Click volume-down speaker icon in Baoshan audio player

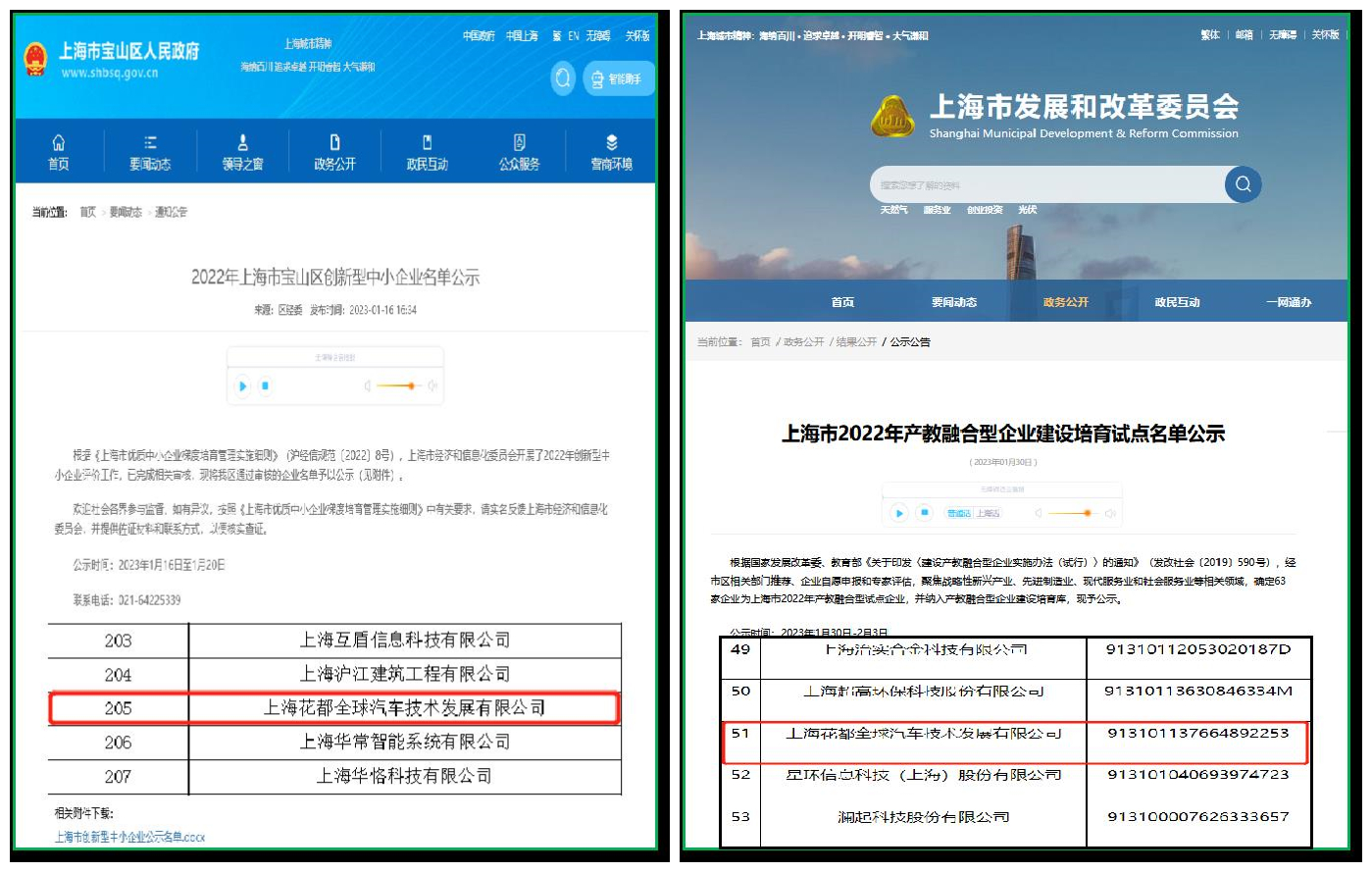368,386
